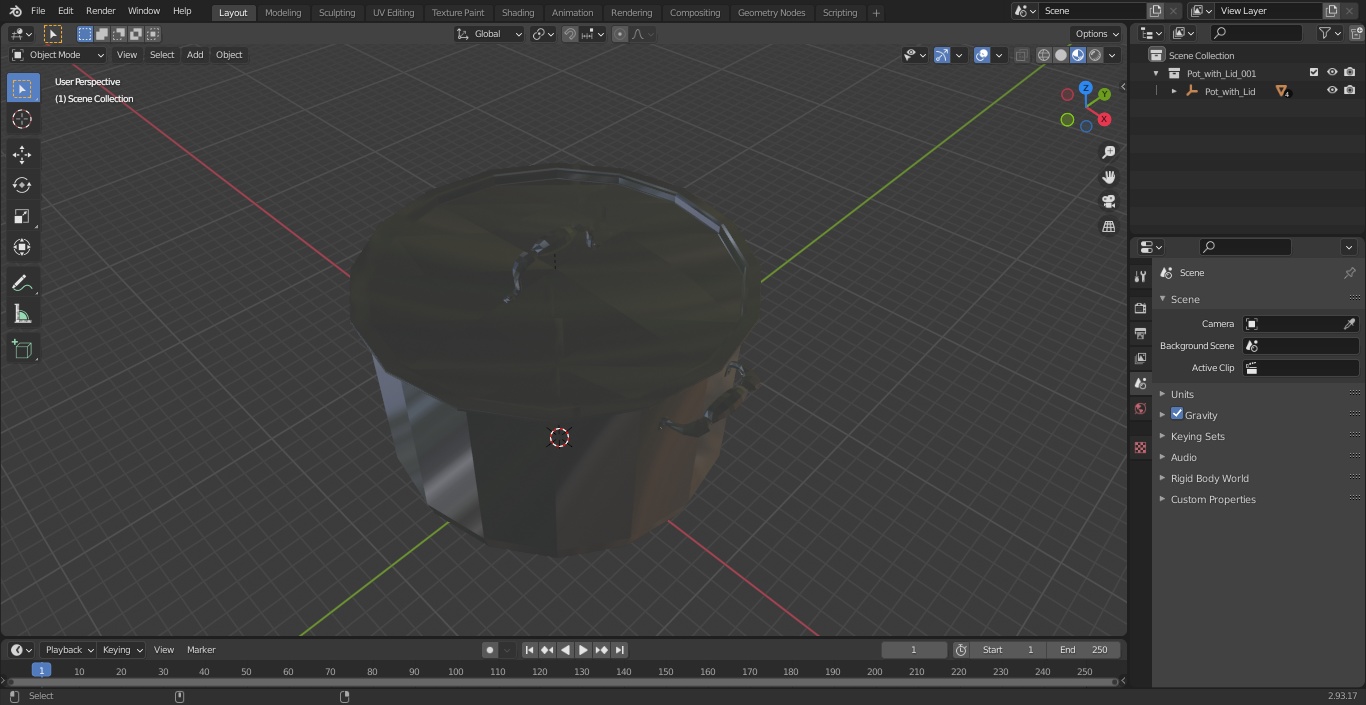
Task: Choose the Move tool
Action: (22, 154)
